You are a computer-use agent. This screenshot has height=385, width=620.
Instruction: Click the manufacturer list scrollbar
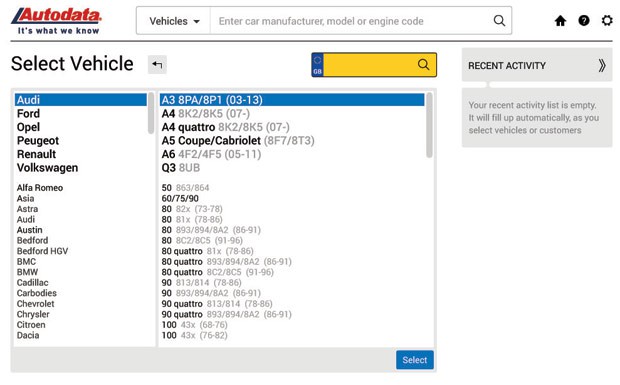(151, 113)
